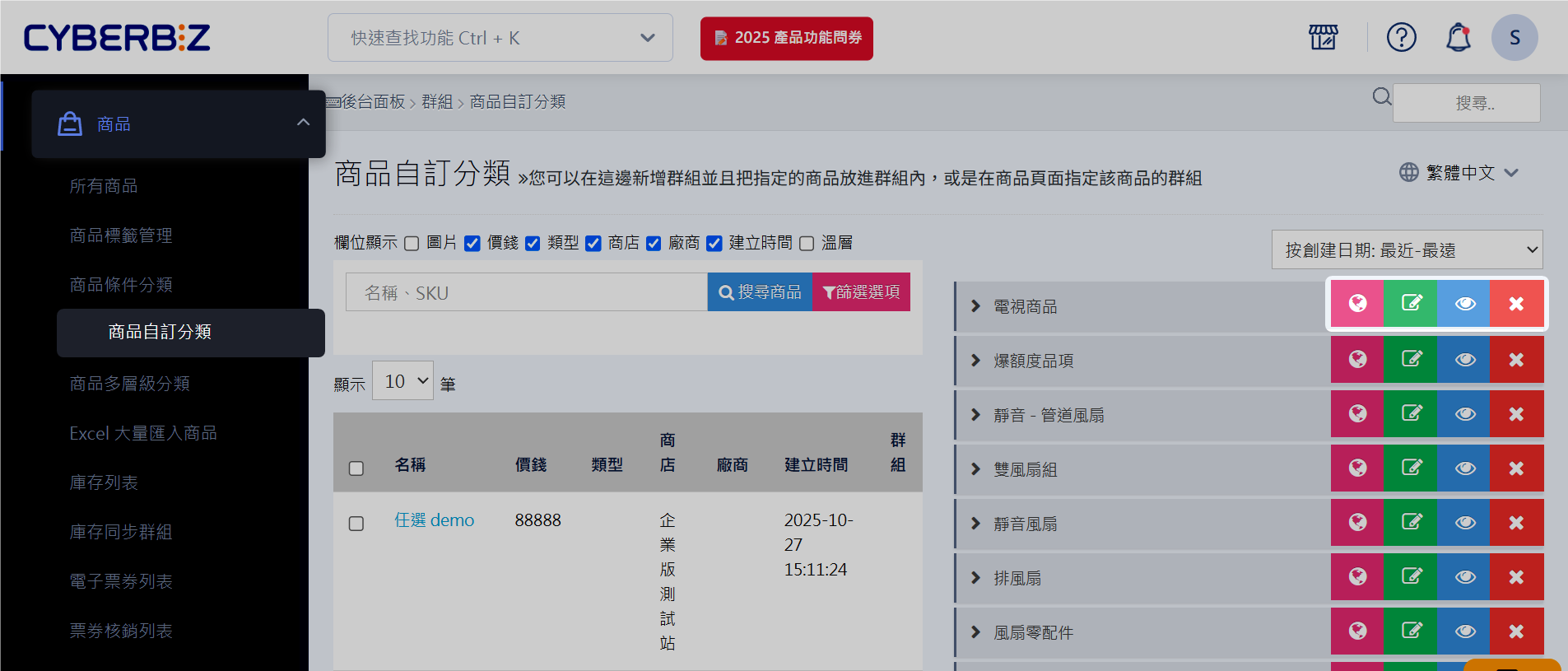
Task: Click the edit icon for 雙風扇組
Action: [1411, 468]
